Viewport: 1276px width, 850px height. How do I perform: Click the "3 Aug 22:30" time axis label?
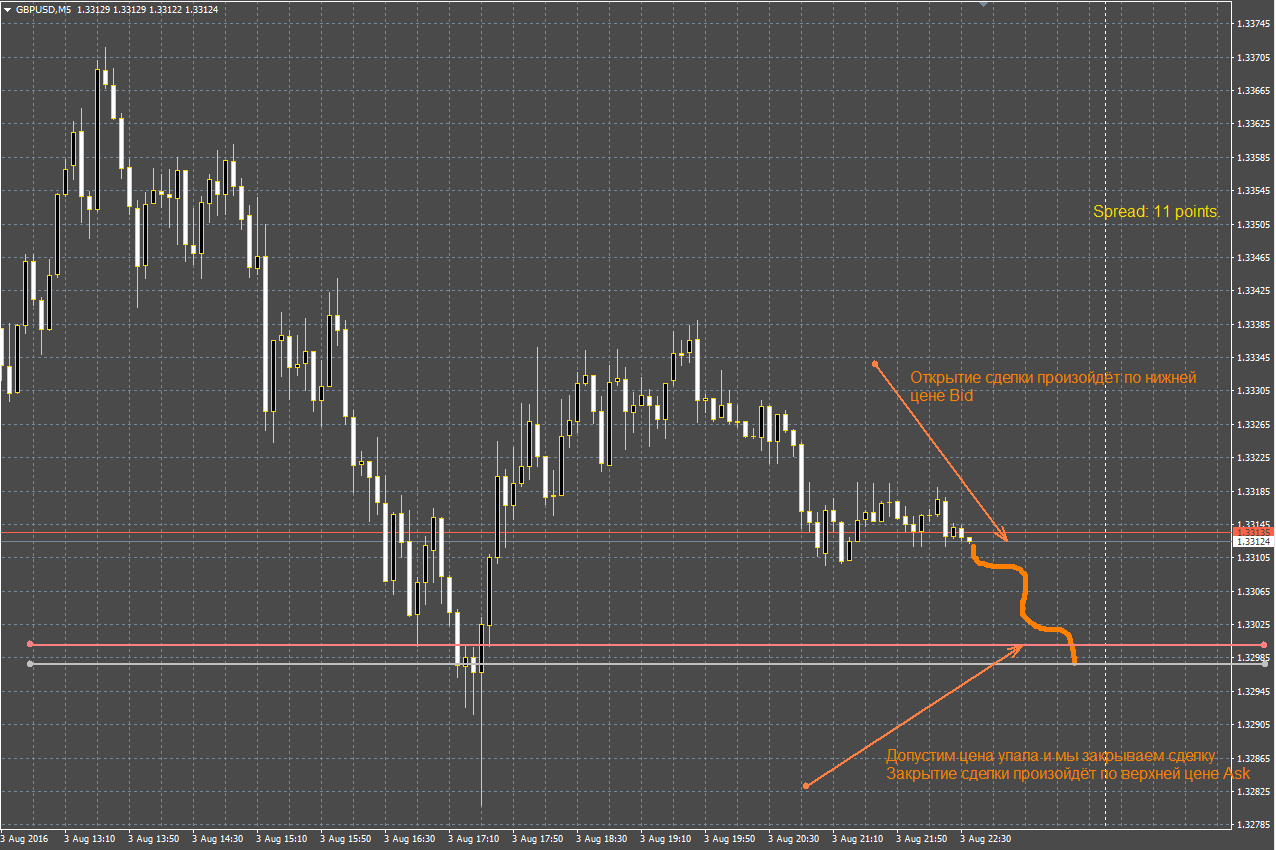click(x=987, y=838)
